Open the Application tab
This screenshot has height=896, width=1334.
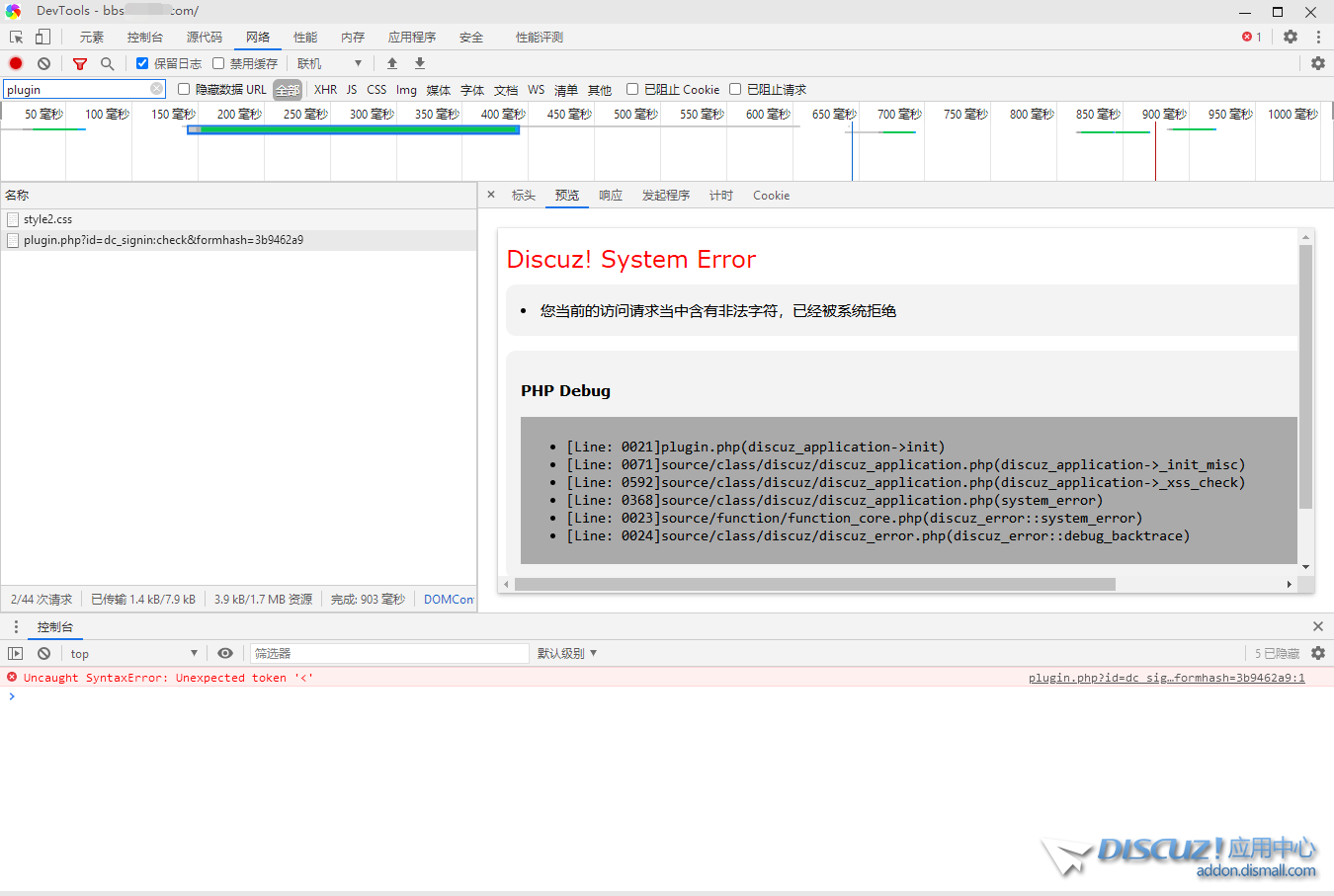point(412,37)
